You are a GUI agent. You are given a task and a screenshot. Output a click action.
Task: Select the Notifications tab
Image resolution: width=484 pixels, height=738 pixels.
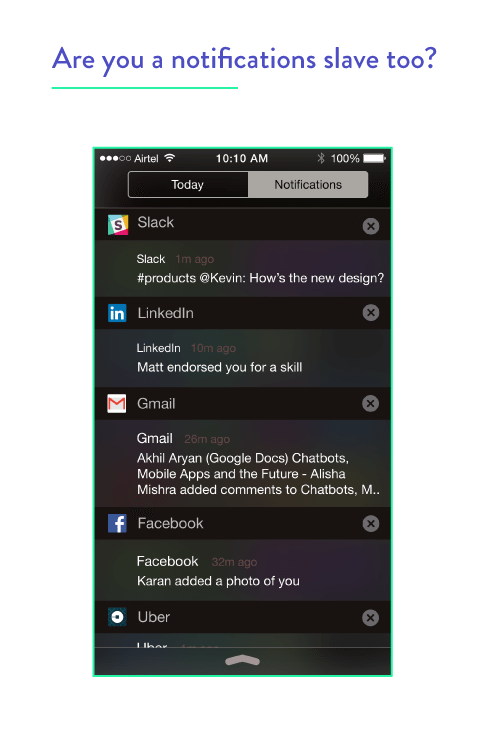pos(308,184)
